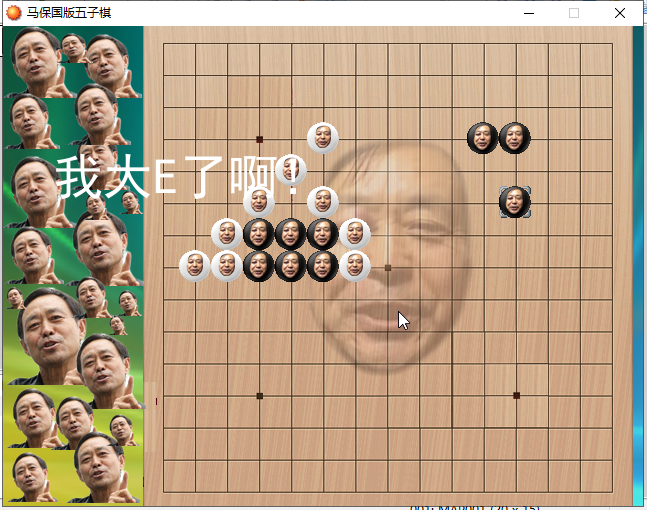Place a stone on the lower-right star point
647x510 pixels.
(516, 396)
